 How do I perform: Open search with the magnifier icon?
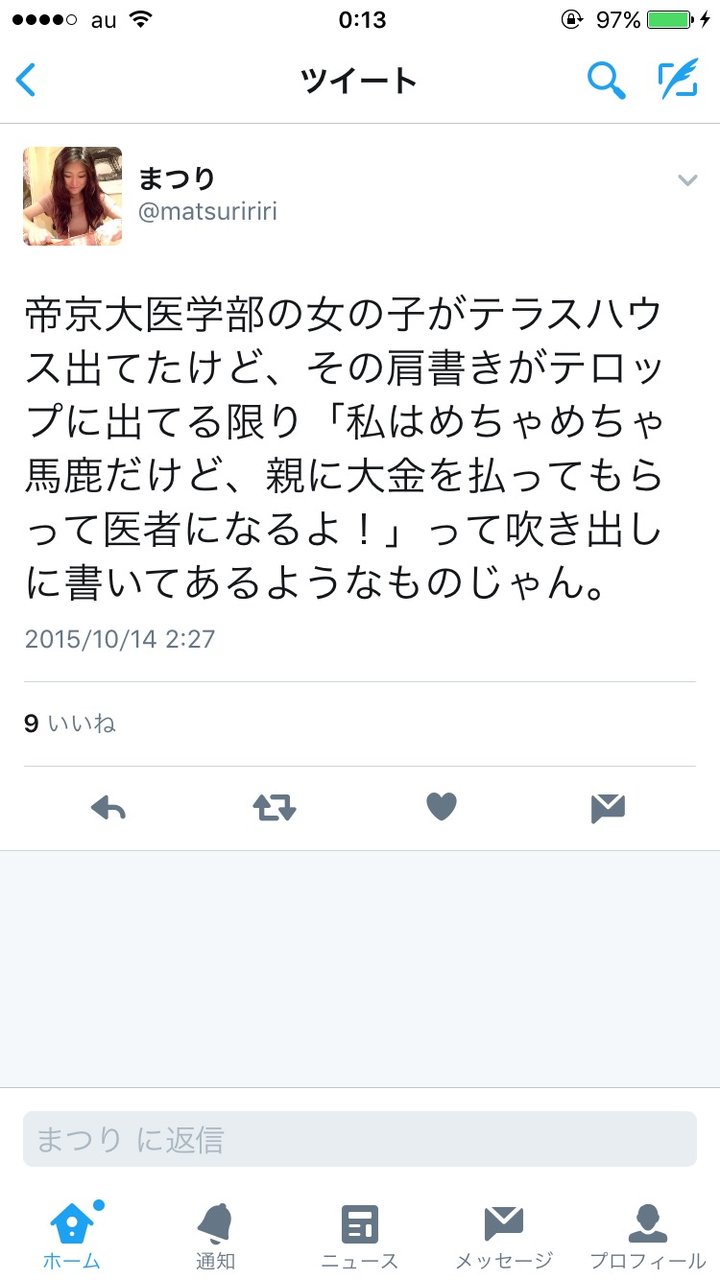606,80
